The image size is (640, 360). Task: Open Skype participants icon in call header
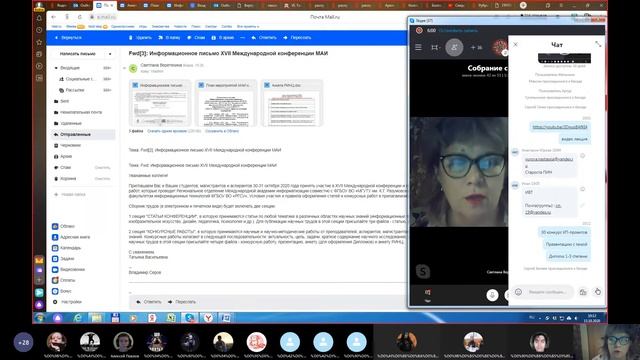pyautogui.click(x=454, y=47)
